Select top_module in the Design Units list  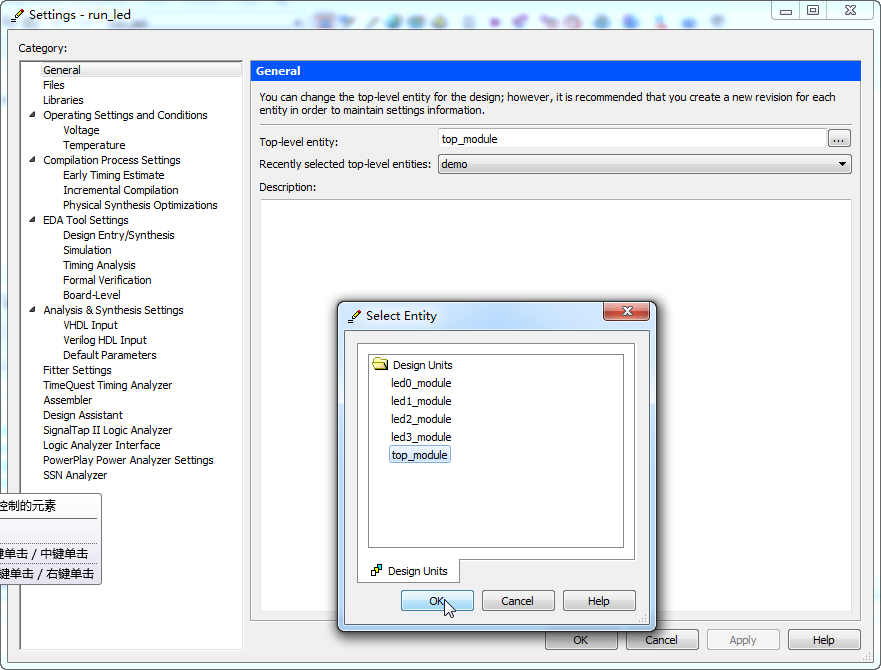[419, 453]
